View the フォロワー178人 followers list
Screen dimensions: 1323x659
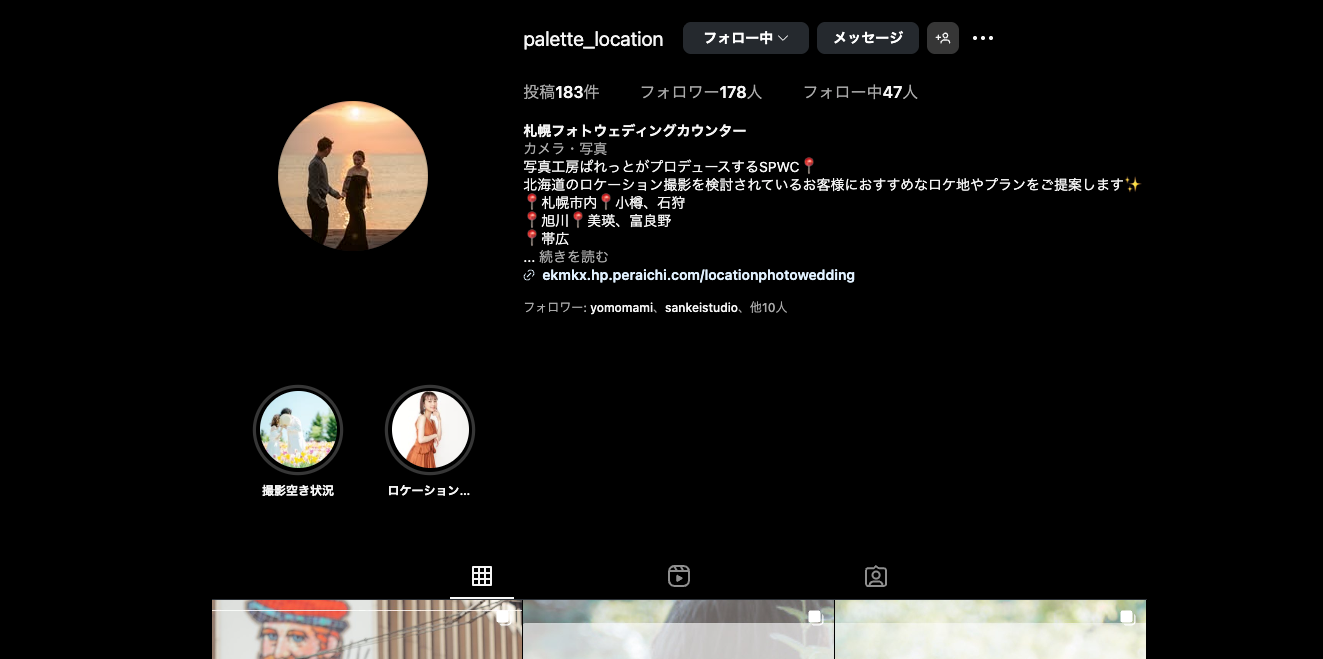point(700,92)
